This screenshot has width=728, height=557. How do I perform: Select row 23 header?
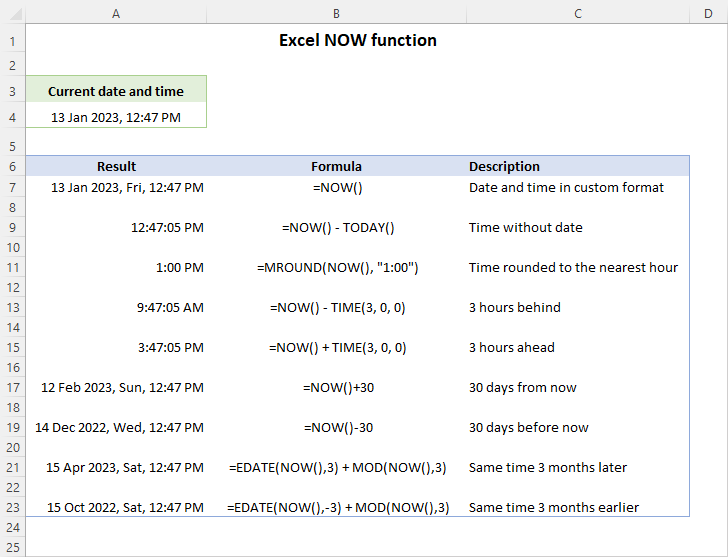(x=13, y=507)
